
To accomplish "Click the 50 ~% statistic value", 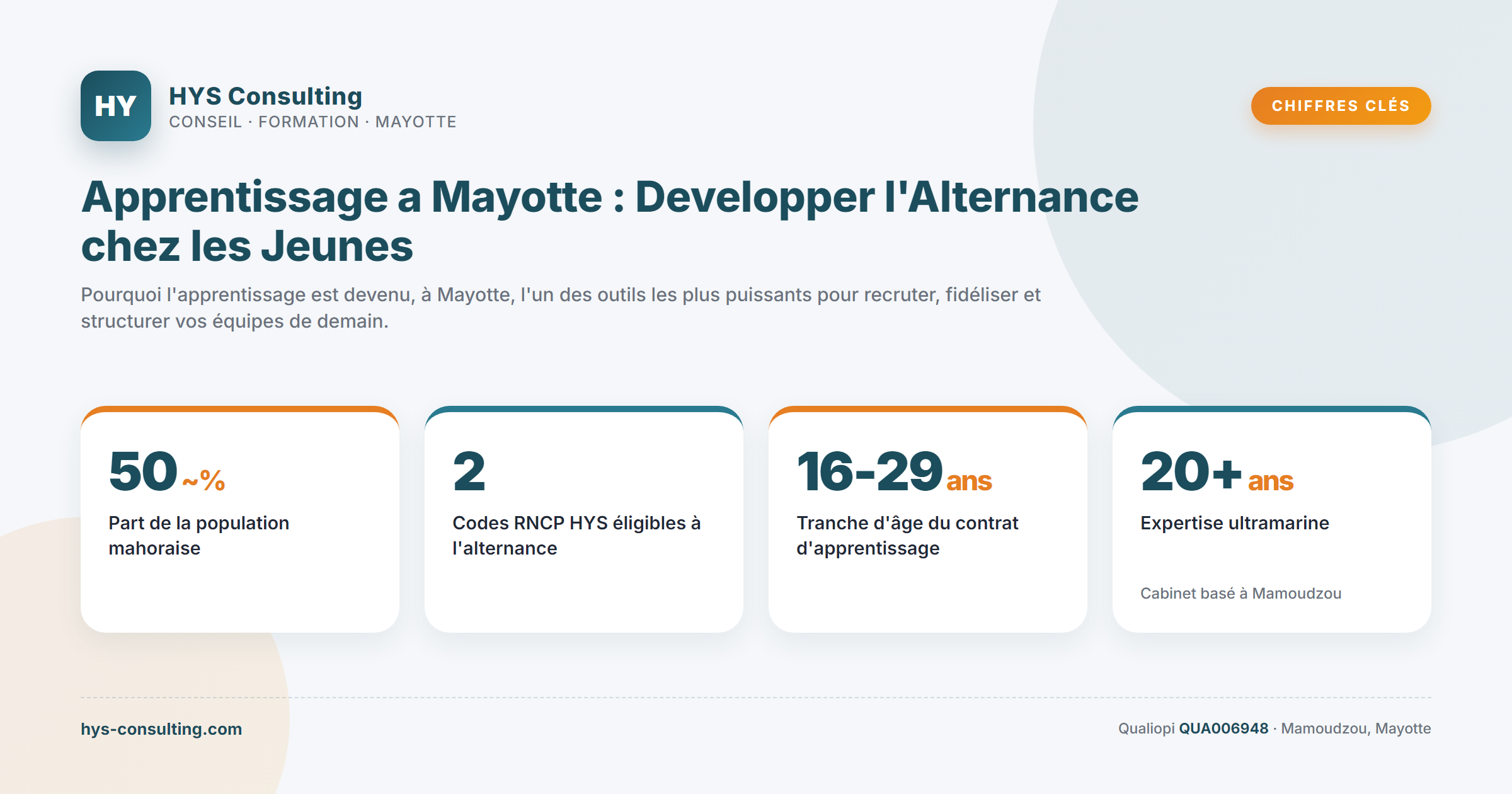I will [167, 471].
